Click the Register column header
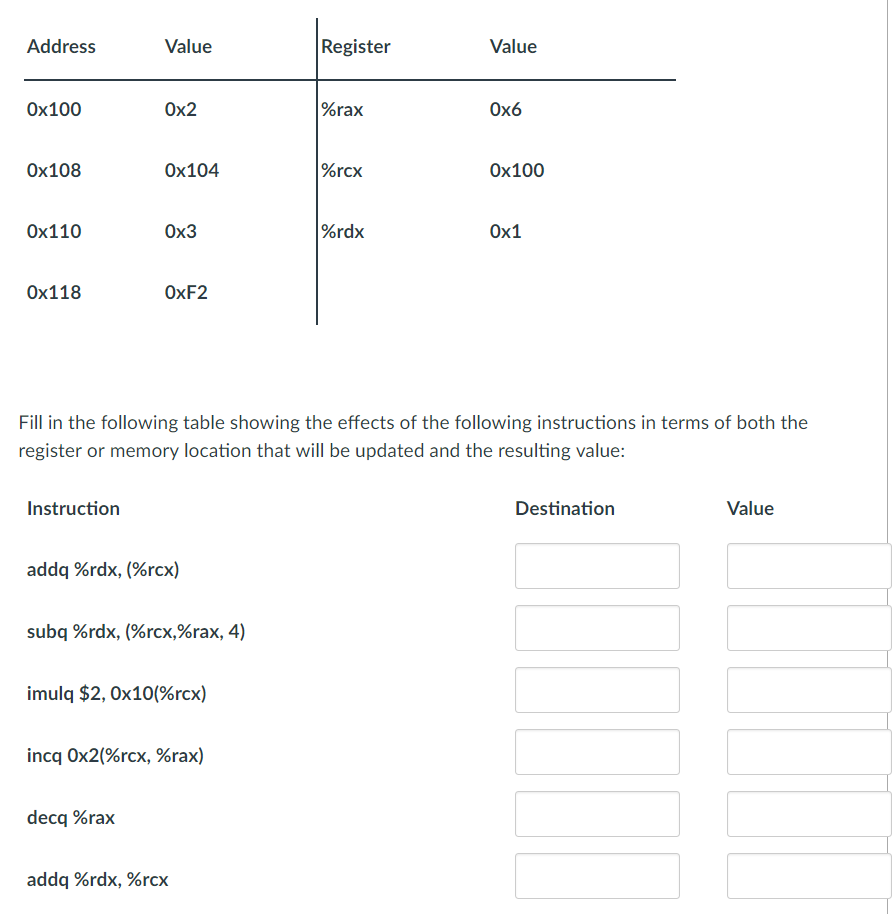The width and height of the screenshot is (896, 914). (356, 46)
